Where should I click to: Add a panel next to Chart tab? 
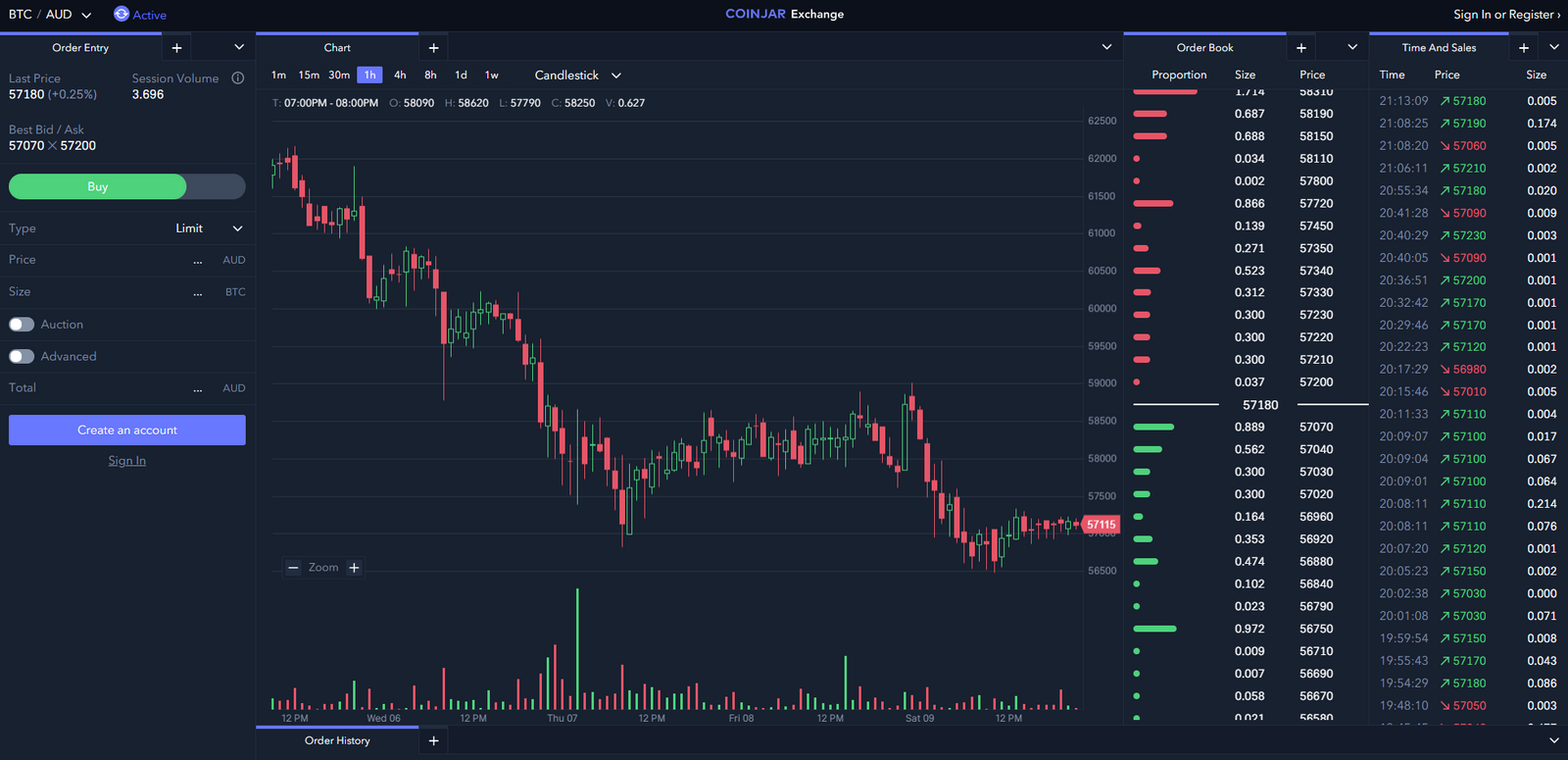pyautogui.click(x=433, y=48)
